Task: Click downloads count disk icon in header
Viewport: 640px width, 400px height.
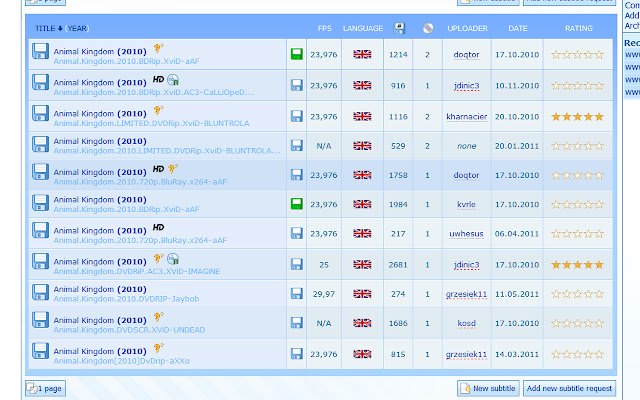Action: (x=399, y=28)
